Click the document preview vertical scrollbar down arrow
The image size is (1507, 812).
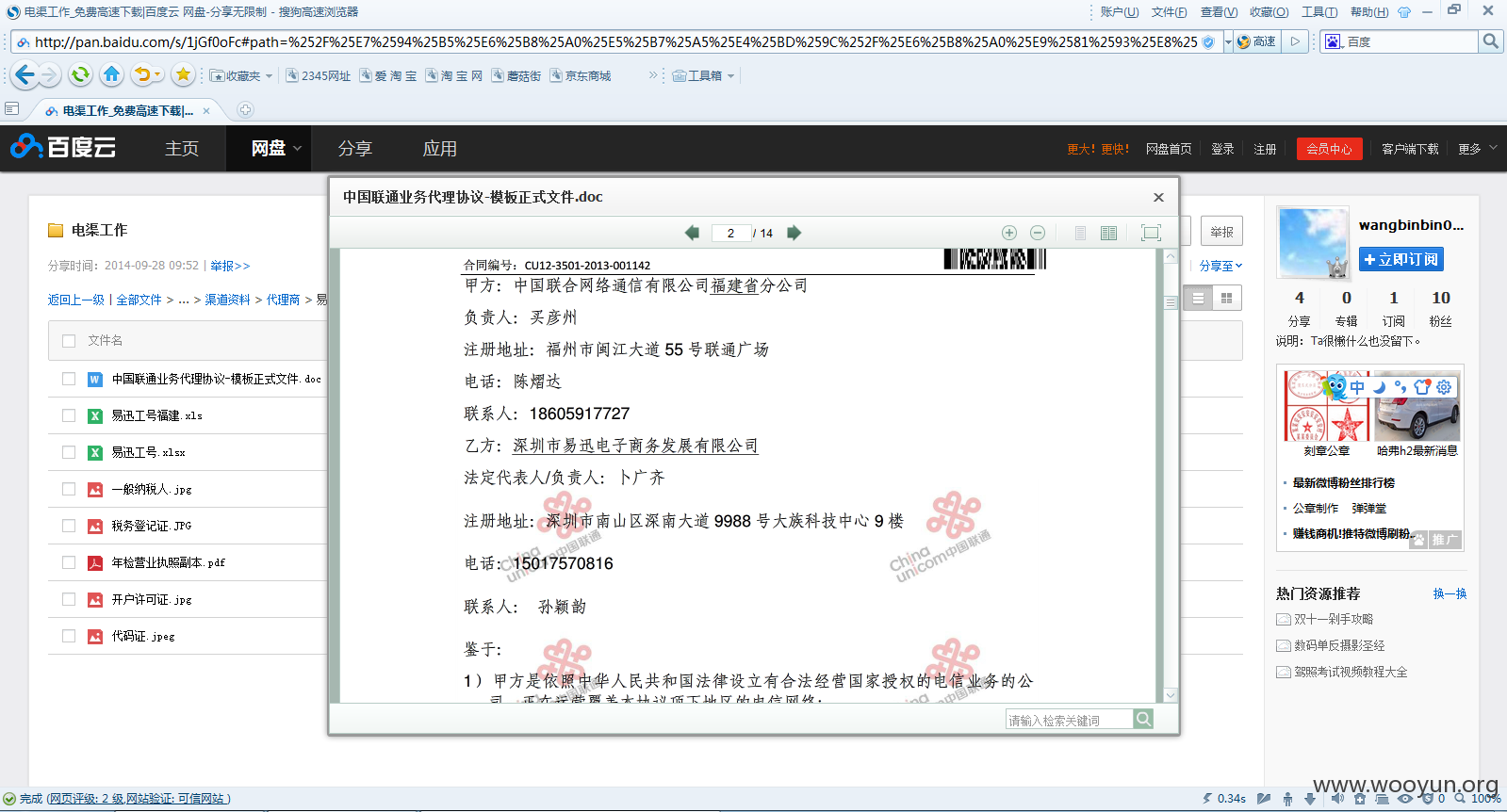(x=1171, y=695)
